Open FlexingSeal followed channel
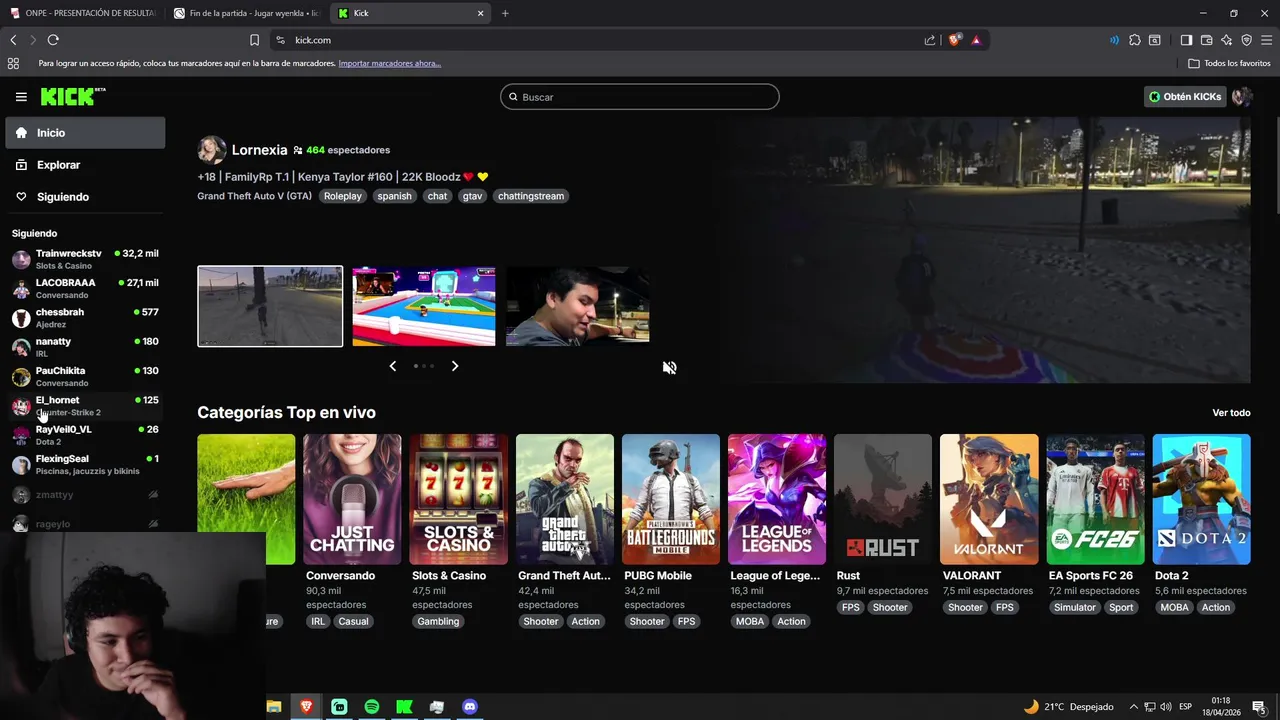 (x=85, y=464)
